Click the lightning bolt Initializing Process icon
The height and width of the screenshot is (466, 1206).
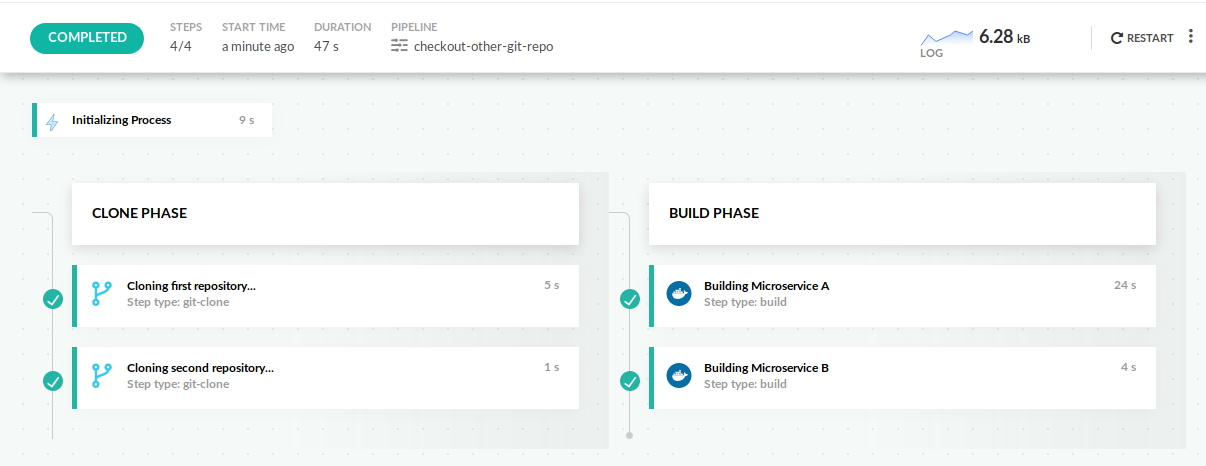(53, 121)
